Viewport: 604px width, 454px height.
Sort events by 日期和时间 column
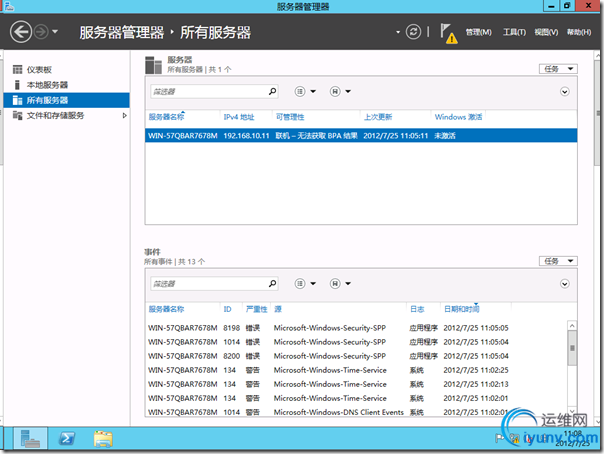461,309
